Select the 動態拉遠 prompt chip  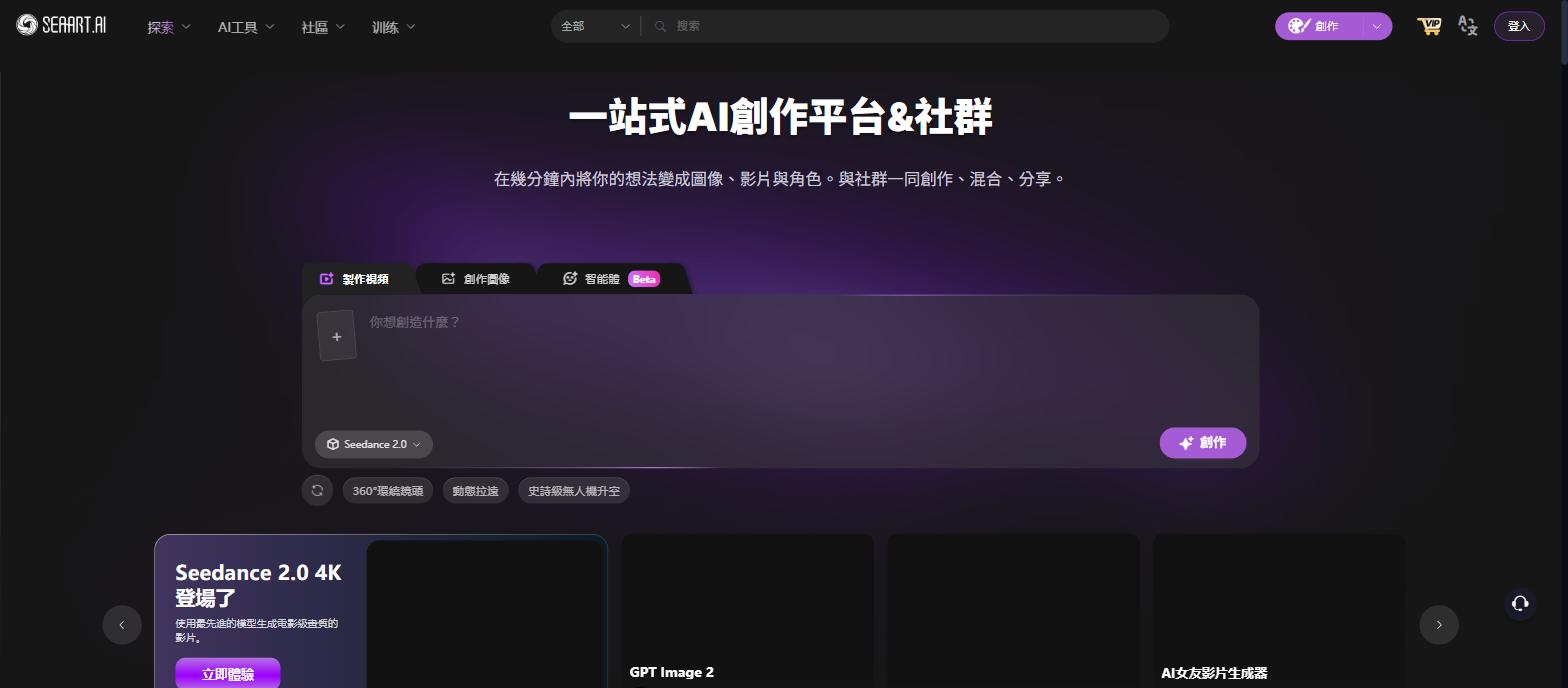[x=475, y=490]
